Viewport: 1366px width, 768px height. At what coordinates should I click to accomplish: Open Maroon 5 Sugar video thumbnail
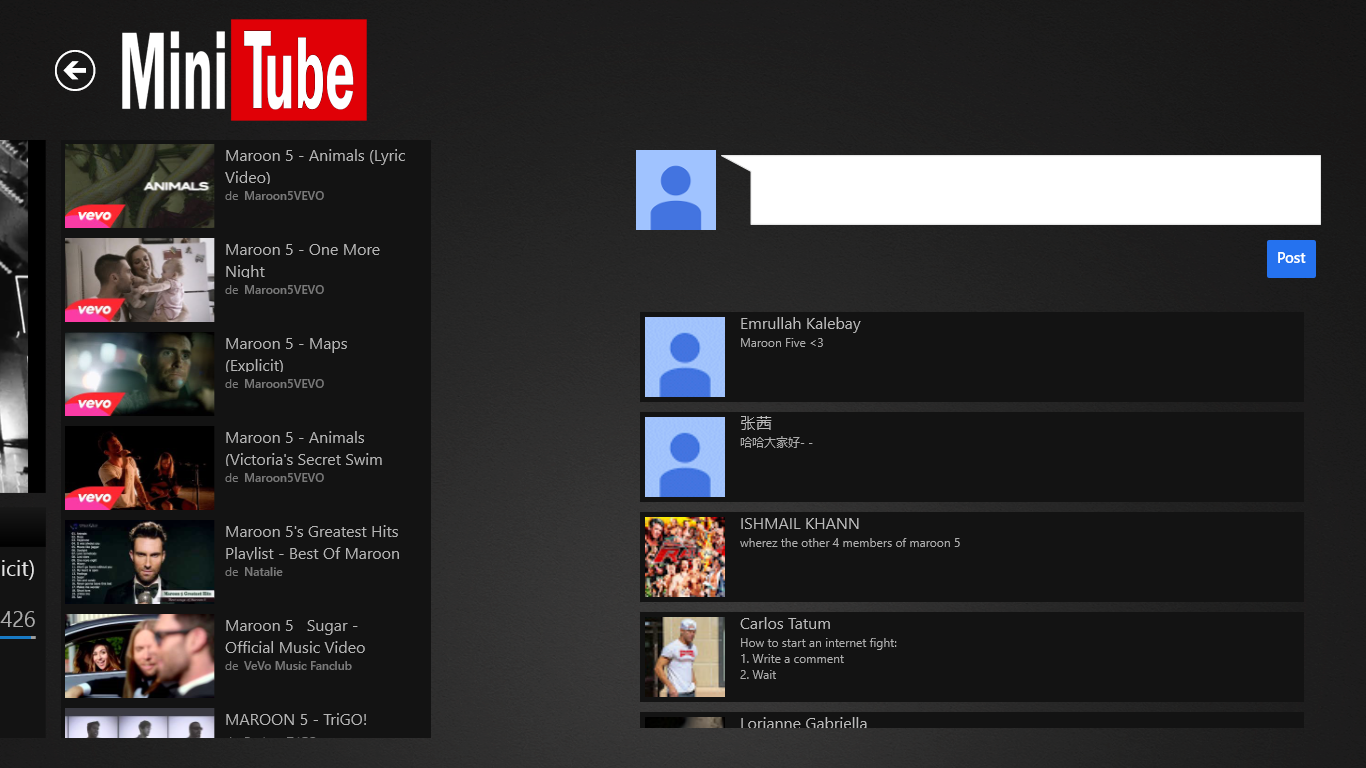click(140, 656)
